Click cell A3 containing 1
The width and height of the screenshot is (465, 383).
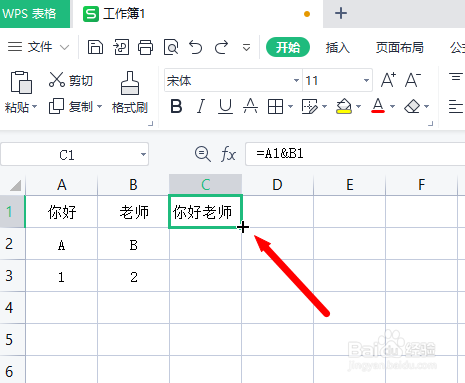click(x=62, y=276)
